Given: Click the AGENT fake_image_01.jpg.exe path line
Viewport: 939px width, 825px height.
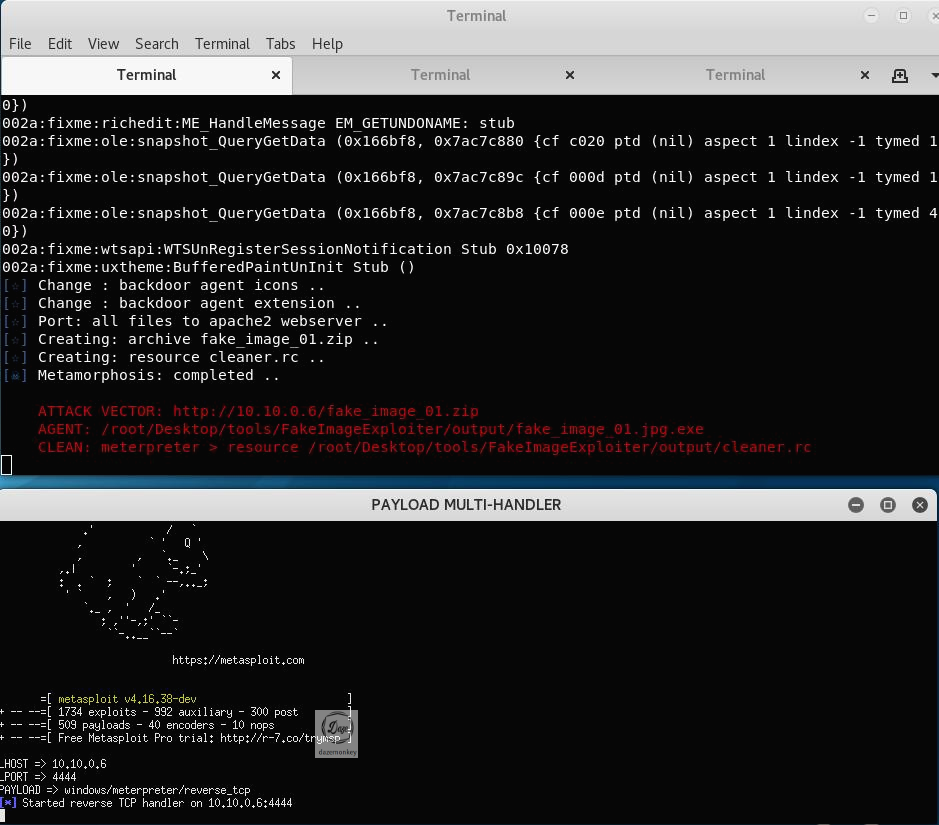Looking at the screenshot, I should (371, 429).
